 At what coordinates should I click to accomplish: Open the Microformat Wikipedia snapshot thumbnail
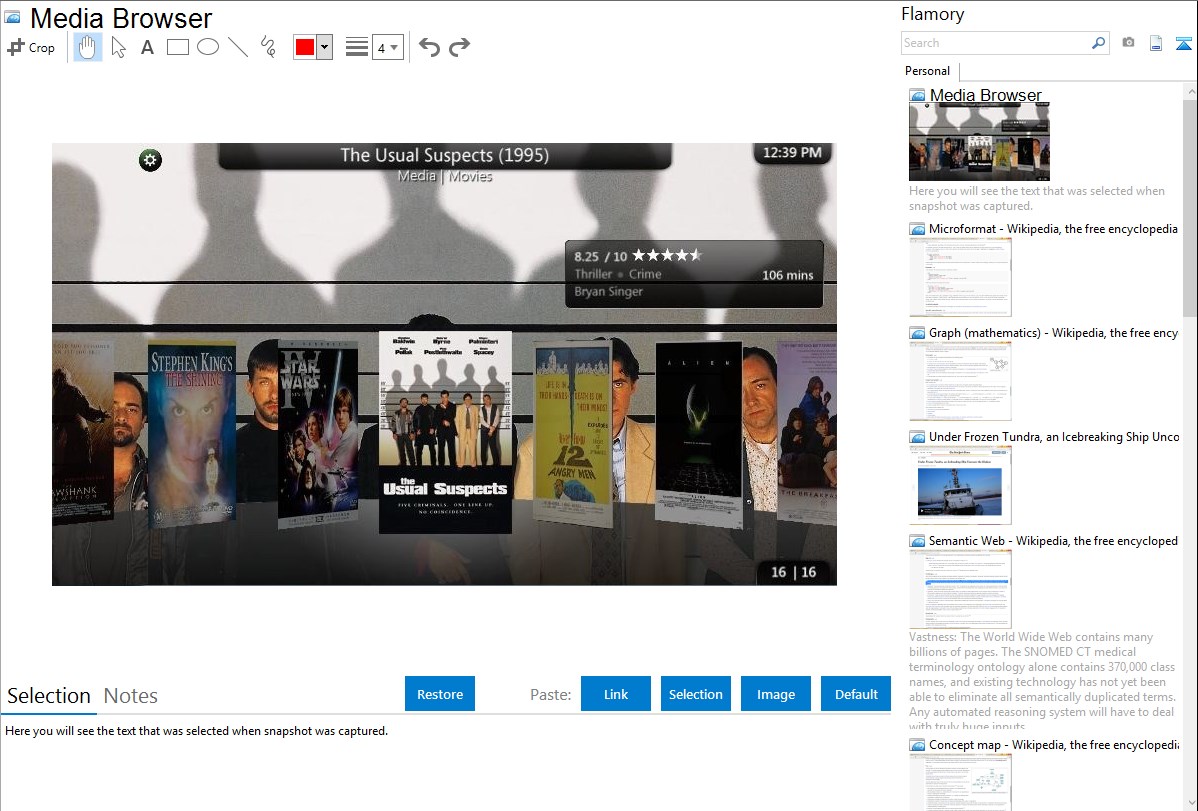click(x=960, y=277)
